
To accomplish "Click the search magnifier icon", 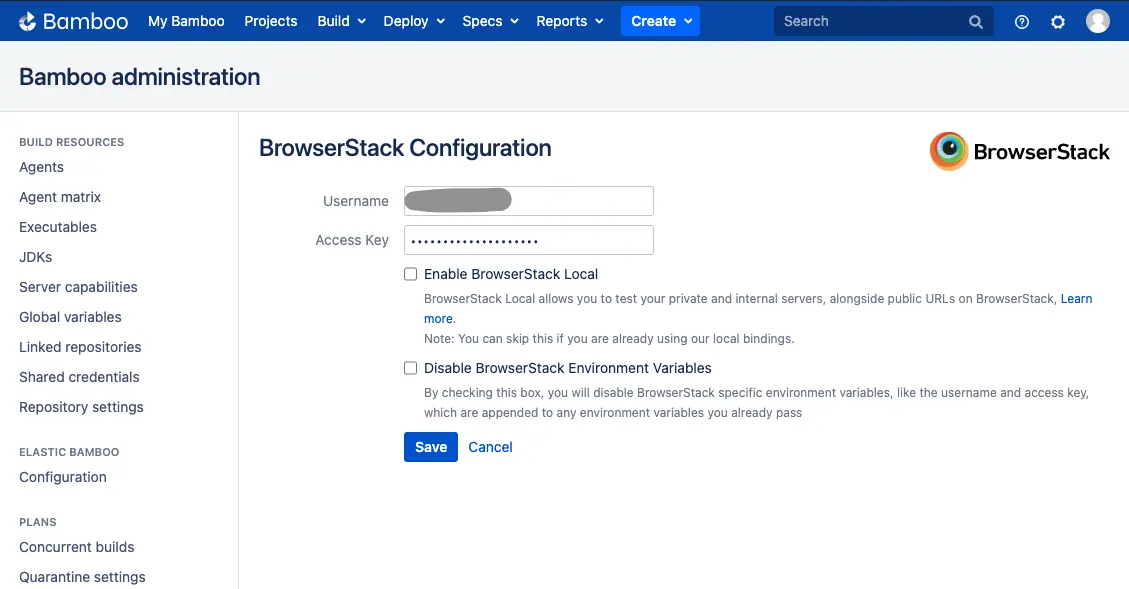I will (x=975, y=21).
